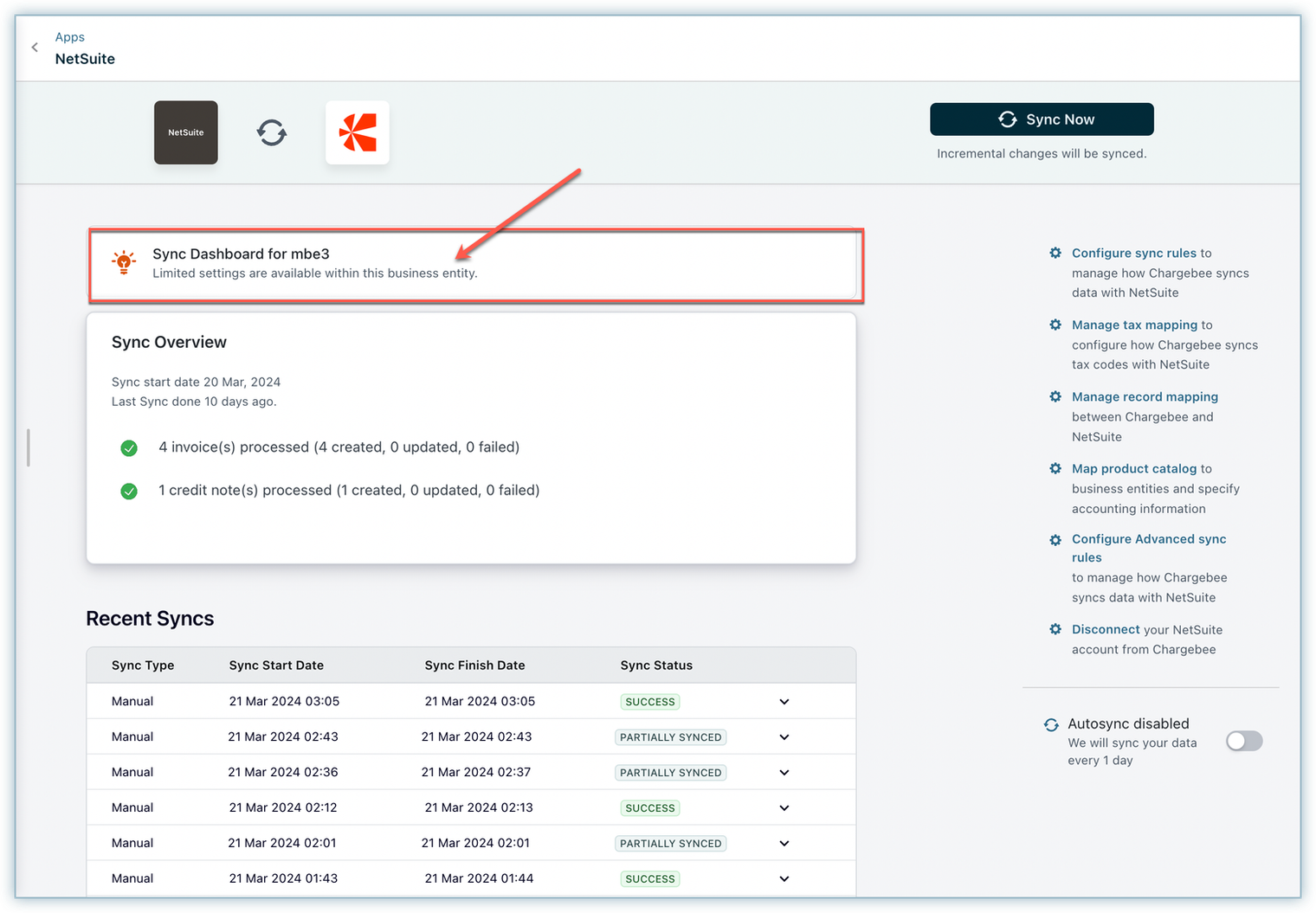The image size is (1316, 913).
Task: Click green checkmark for invoices processed
Action: [129, 448]
